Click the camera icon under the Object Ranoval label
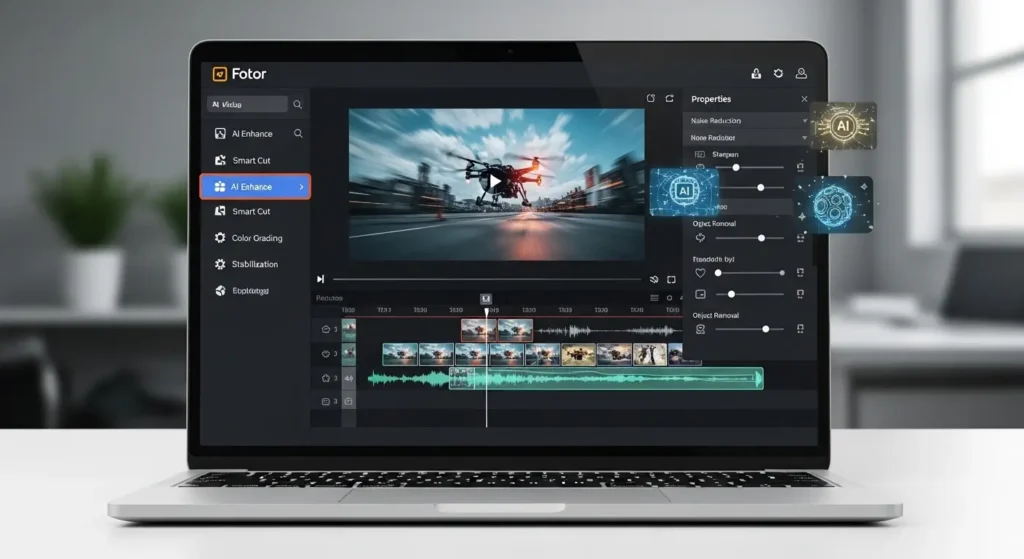The image size is (1024, 559). tap(700, 329)
